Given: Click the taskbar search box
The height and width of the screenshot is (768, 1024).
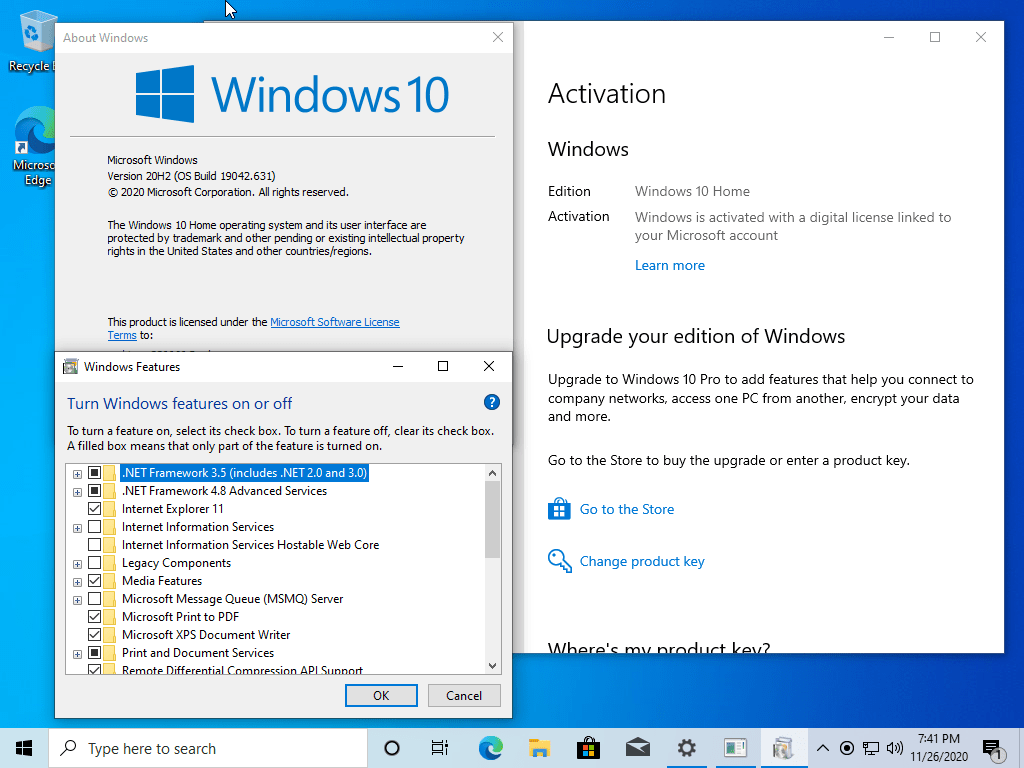Looking at the screenshot, I should click(x=208, y=748).
